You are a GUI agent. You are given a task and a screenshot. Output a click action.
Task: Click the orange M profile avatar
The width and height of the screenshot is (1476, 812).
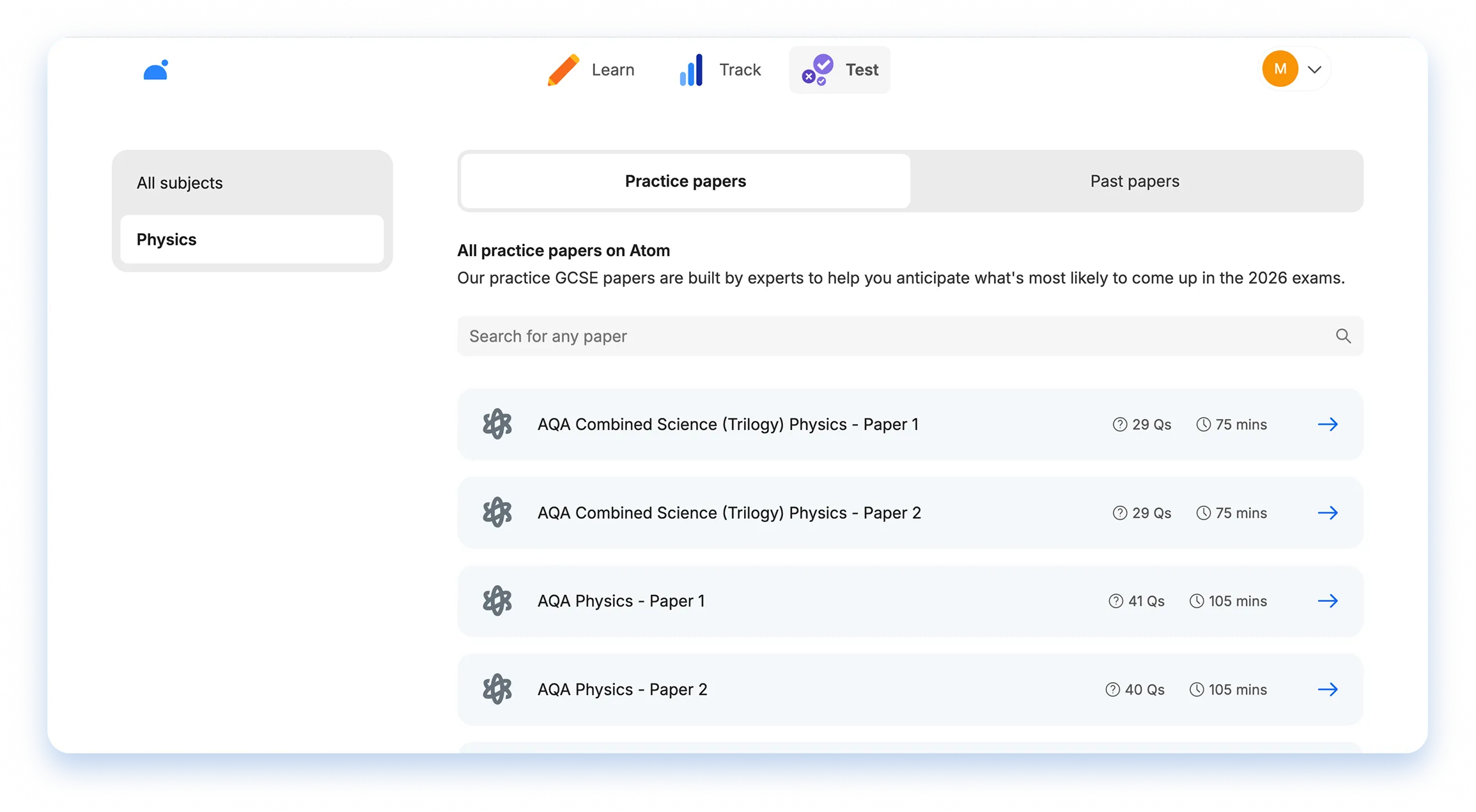(x=1280, y=69)
